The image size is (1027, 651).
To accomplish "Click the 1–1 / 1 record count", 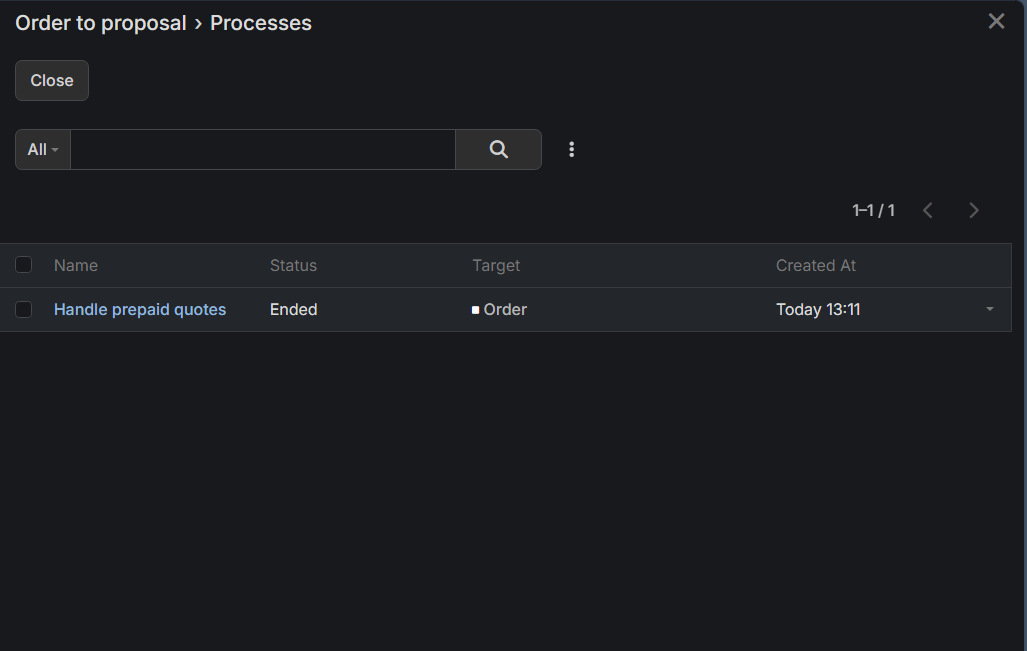I will pyautogui.click(x=873, y=210).
